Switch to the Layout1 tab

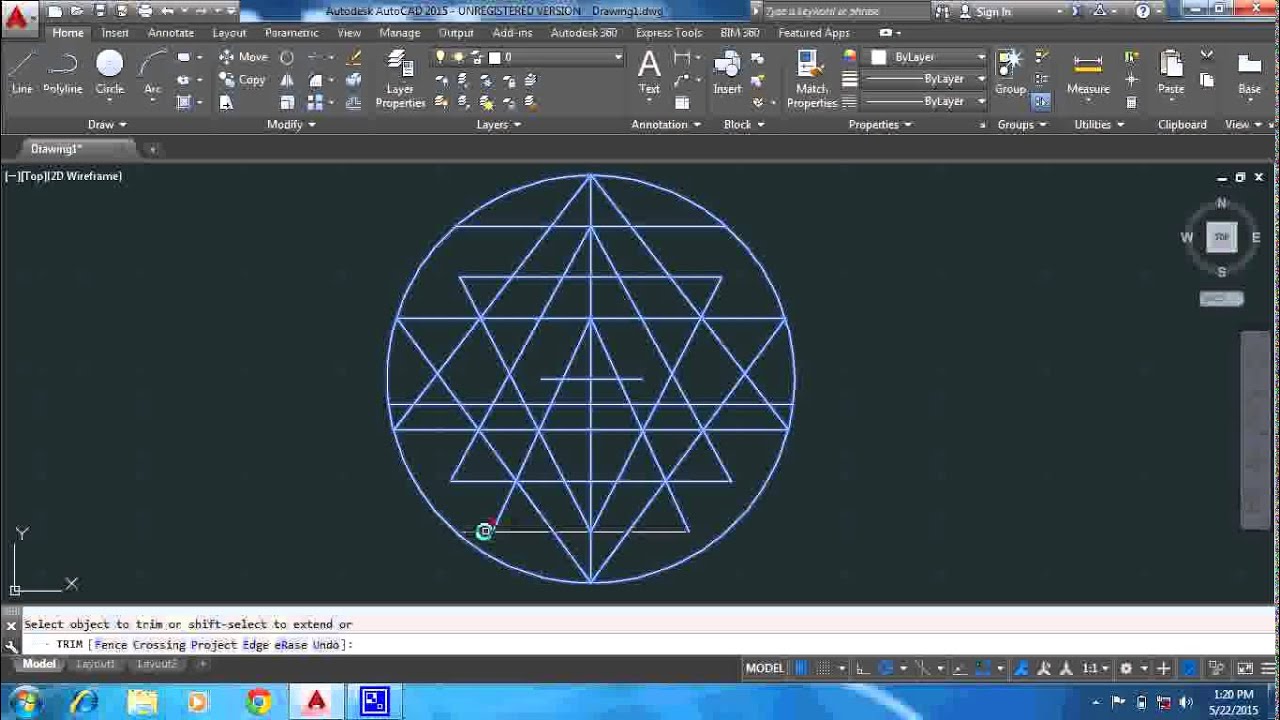pos(96,664)
